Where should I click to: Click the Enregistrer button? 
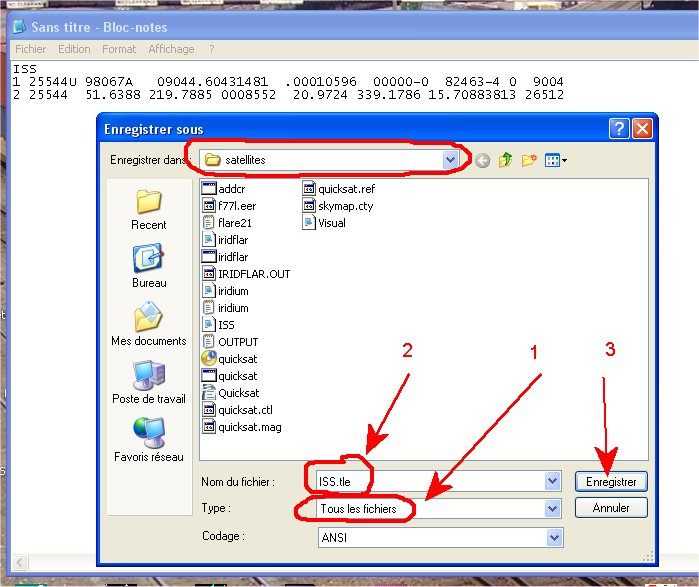tap(611, 481)
